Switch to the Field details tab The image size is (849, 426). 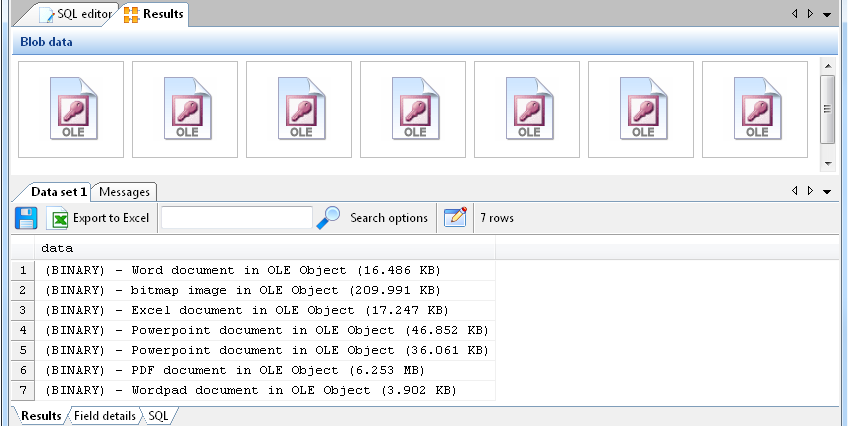(x=105, y=415)
